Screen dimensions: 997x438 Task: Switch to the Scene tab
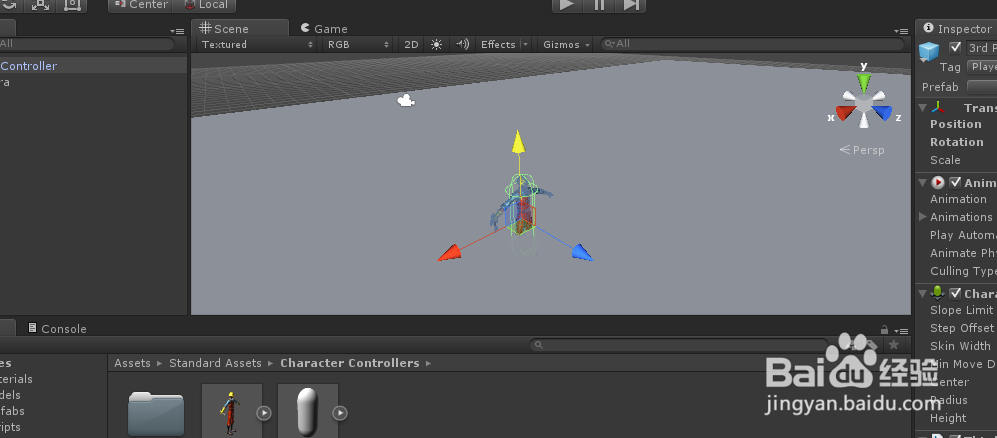click(x=240, y=28)
